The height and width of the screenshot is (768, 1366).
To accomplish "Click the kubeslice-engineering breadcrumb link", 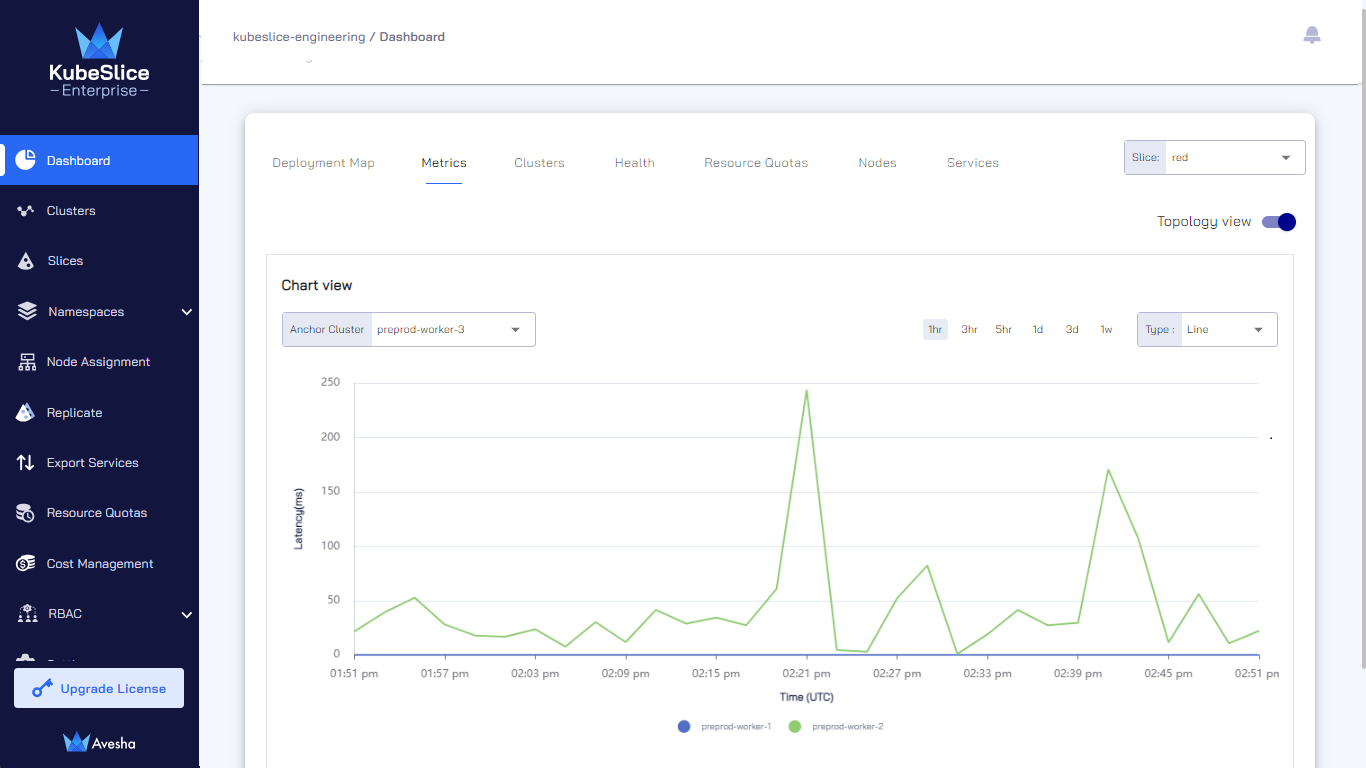I will tap(299, 37).
